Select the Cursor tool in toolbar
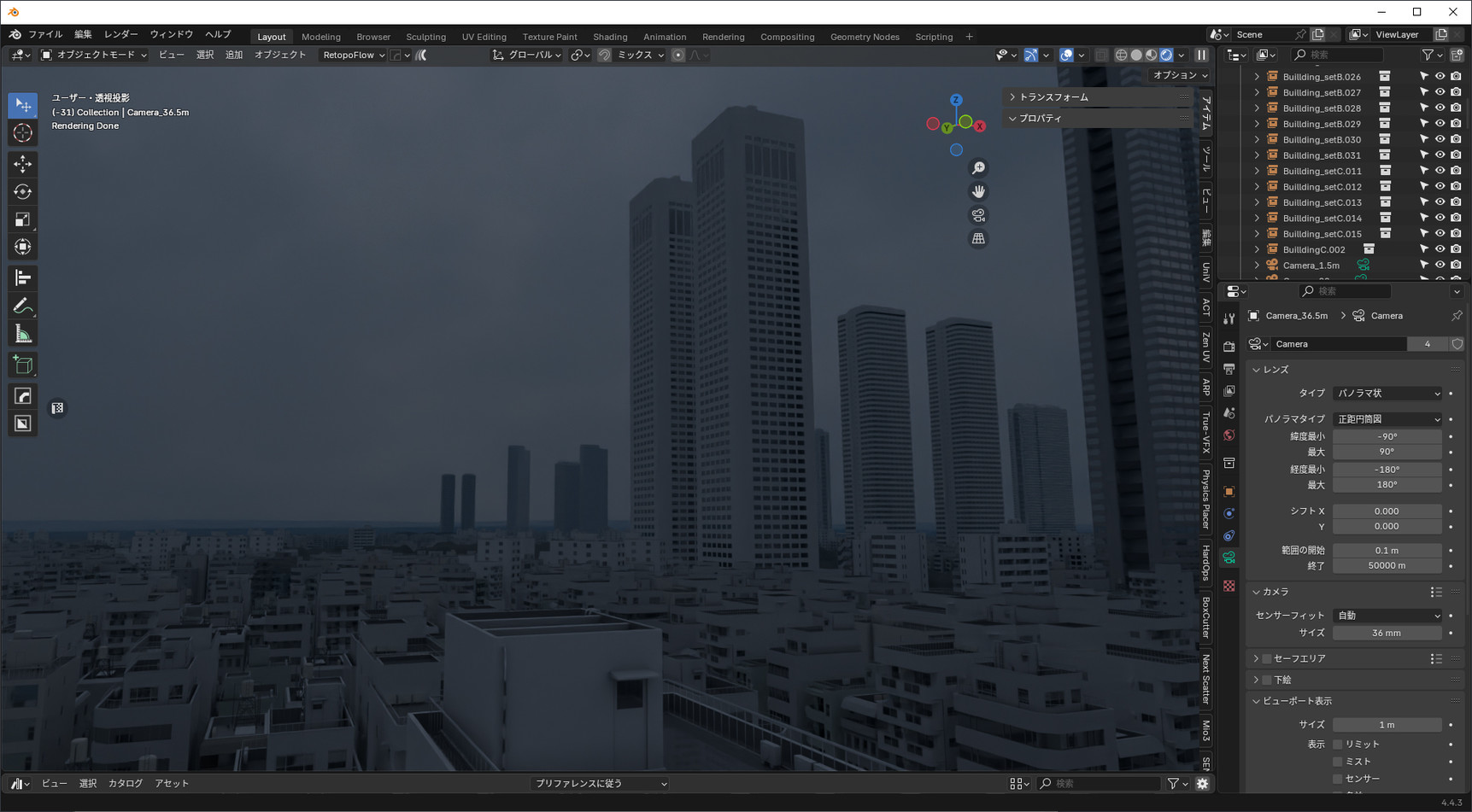Image resolution: width=1472 pixels, height=812 pixels. [23, 133]
